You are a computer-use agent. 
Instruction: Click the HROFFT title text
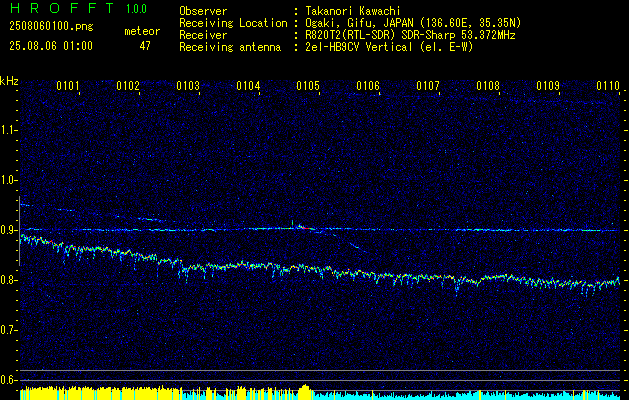(x=61, y=8)
